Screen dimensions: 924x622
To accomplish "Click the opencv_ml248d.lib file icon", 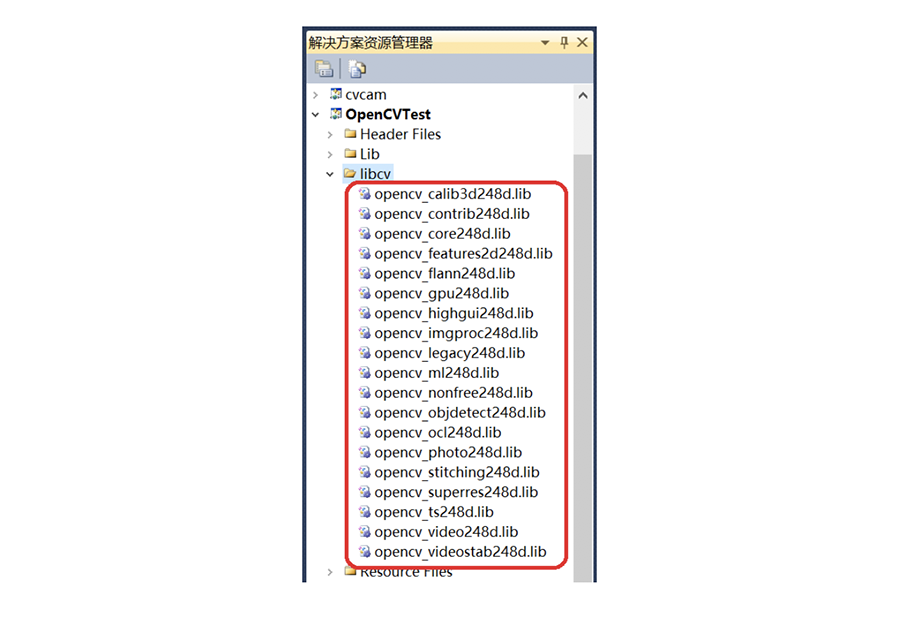I will click(365, 373).
